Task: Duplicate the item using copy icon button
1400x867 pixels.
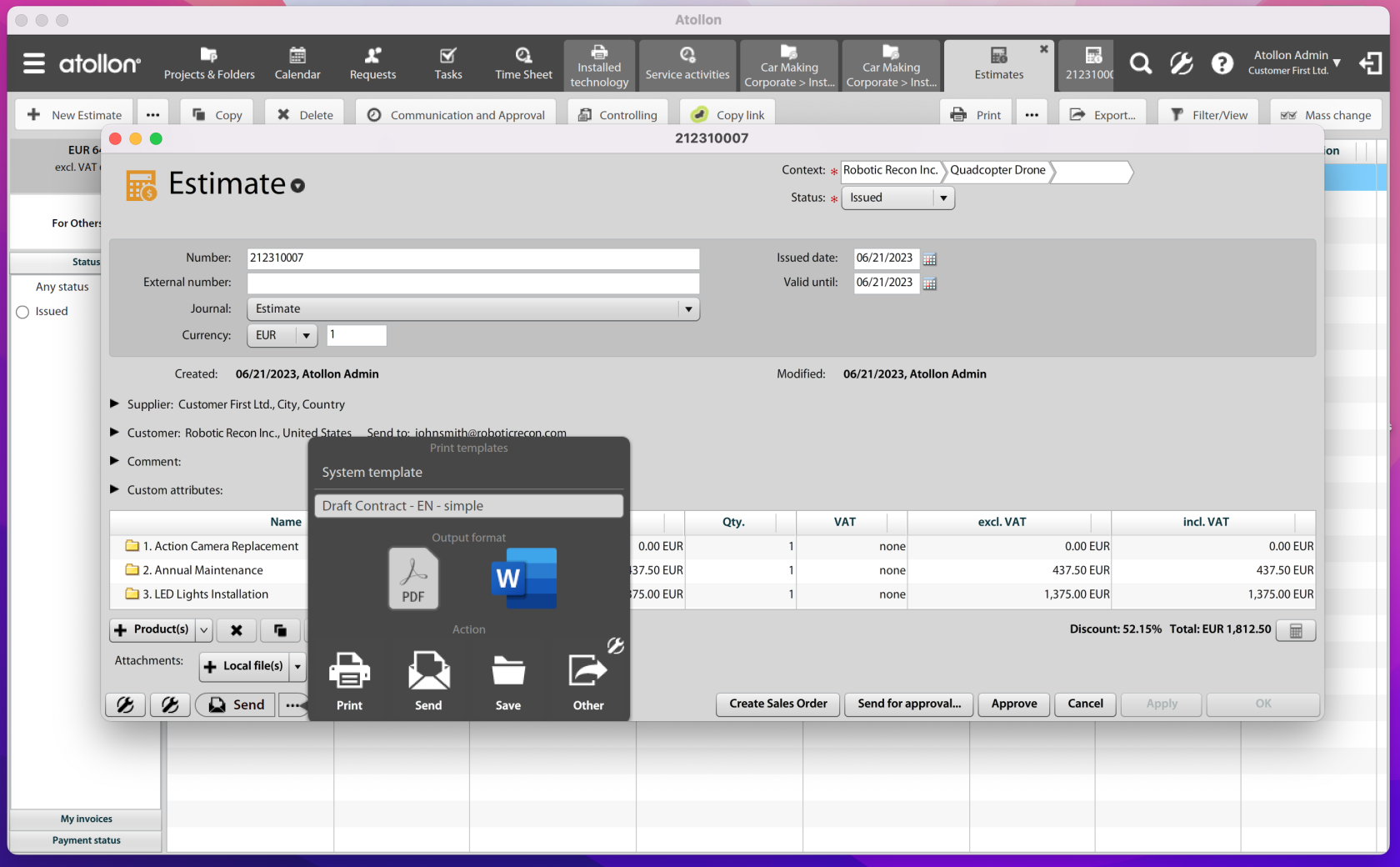Action: pos(280,630)
